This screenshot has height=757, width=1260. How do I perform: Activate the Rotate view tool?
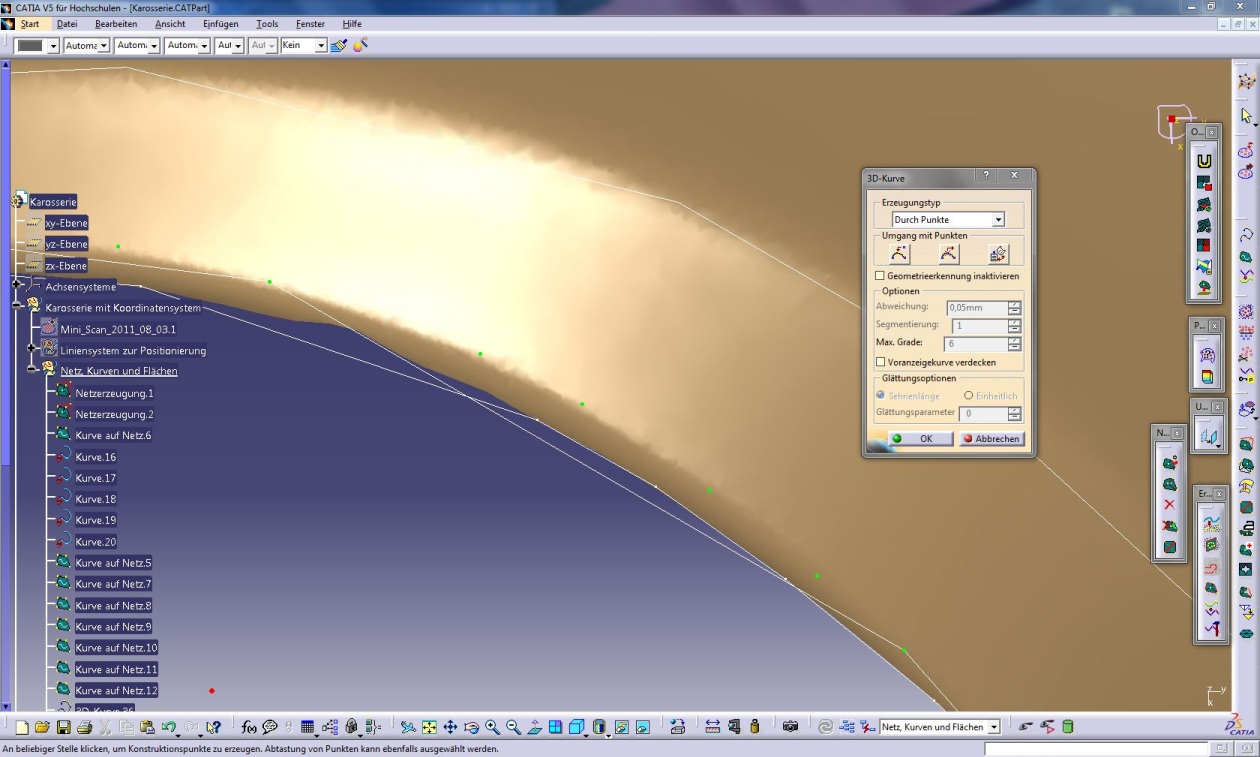coord(471,727)
